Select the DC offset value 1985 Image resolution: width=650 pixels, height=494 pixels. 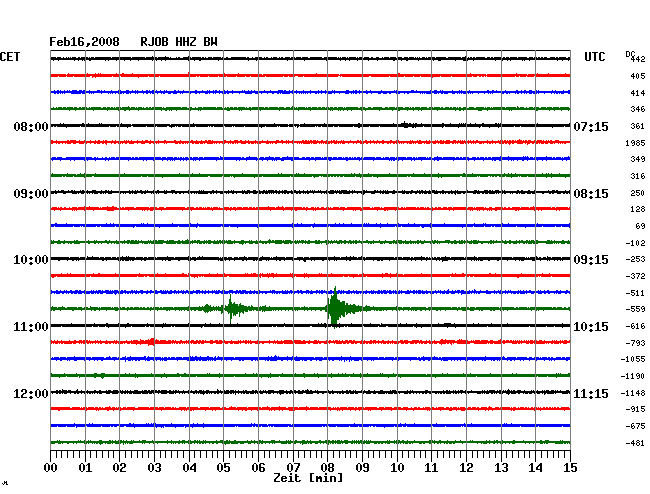pyautogui.click(x=635, y=143)
